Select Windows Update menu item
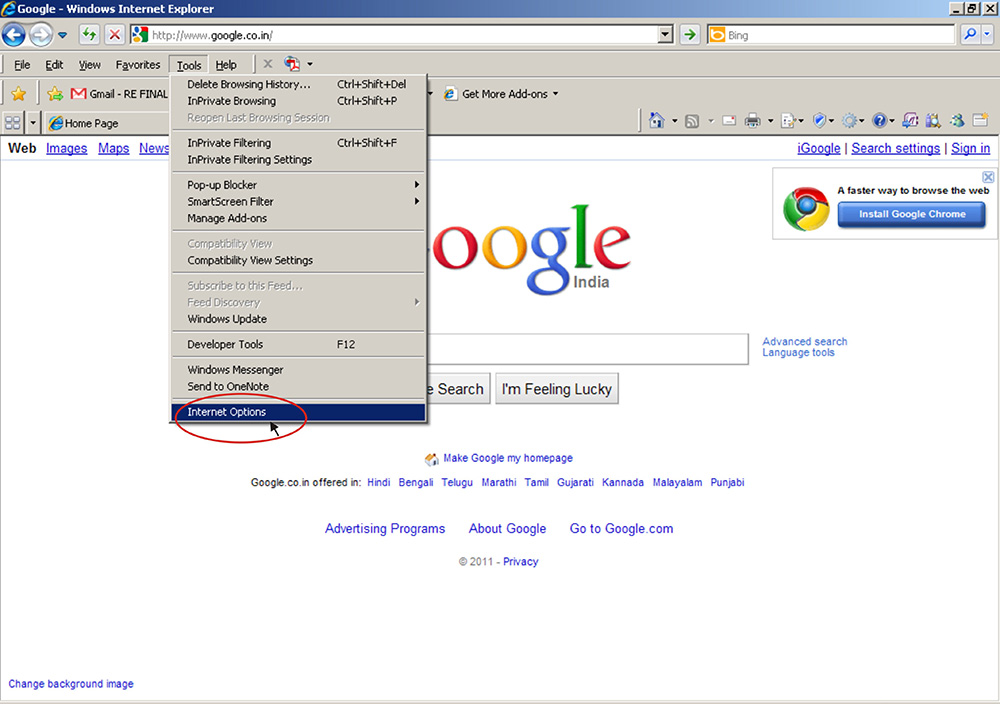Screen dimensions: 1000x704 [x=298, y=319]
